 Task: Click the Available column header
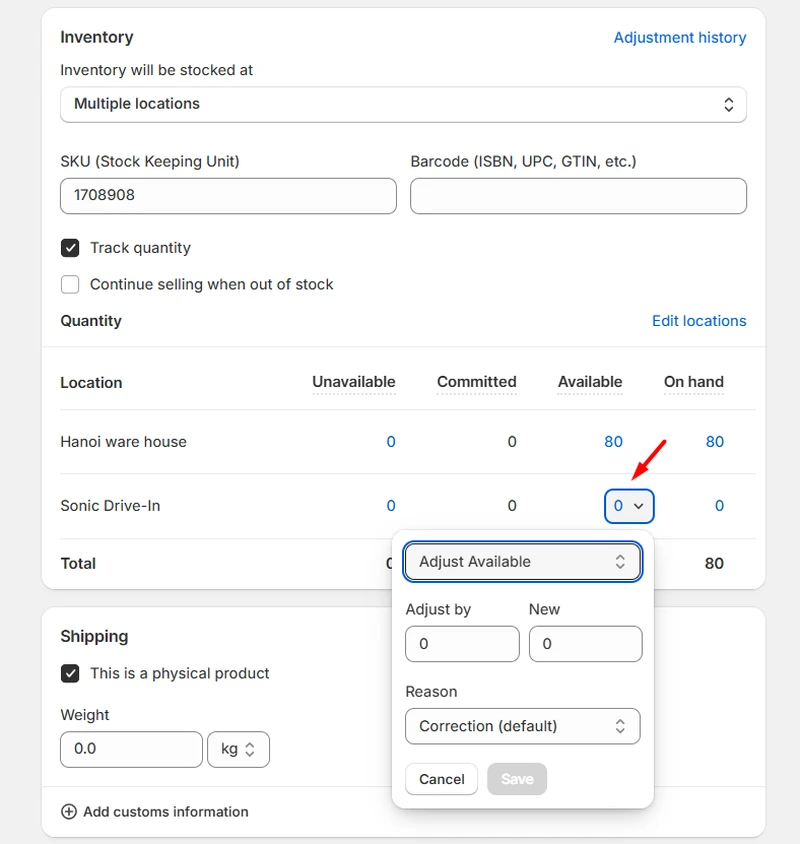point(590,382)
